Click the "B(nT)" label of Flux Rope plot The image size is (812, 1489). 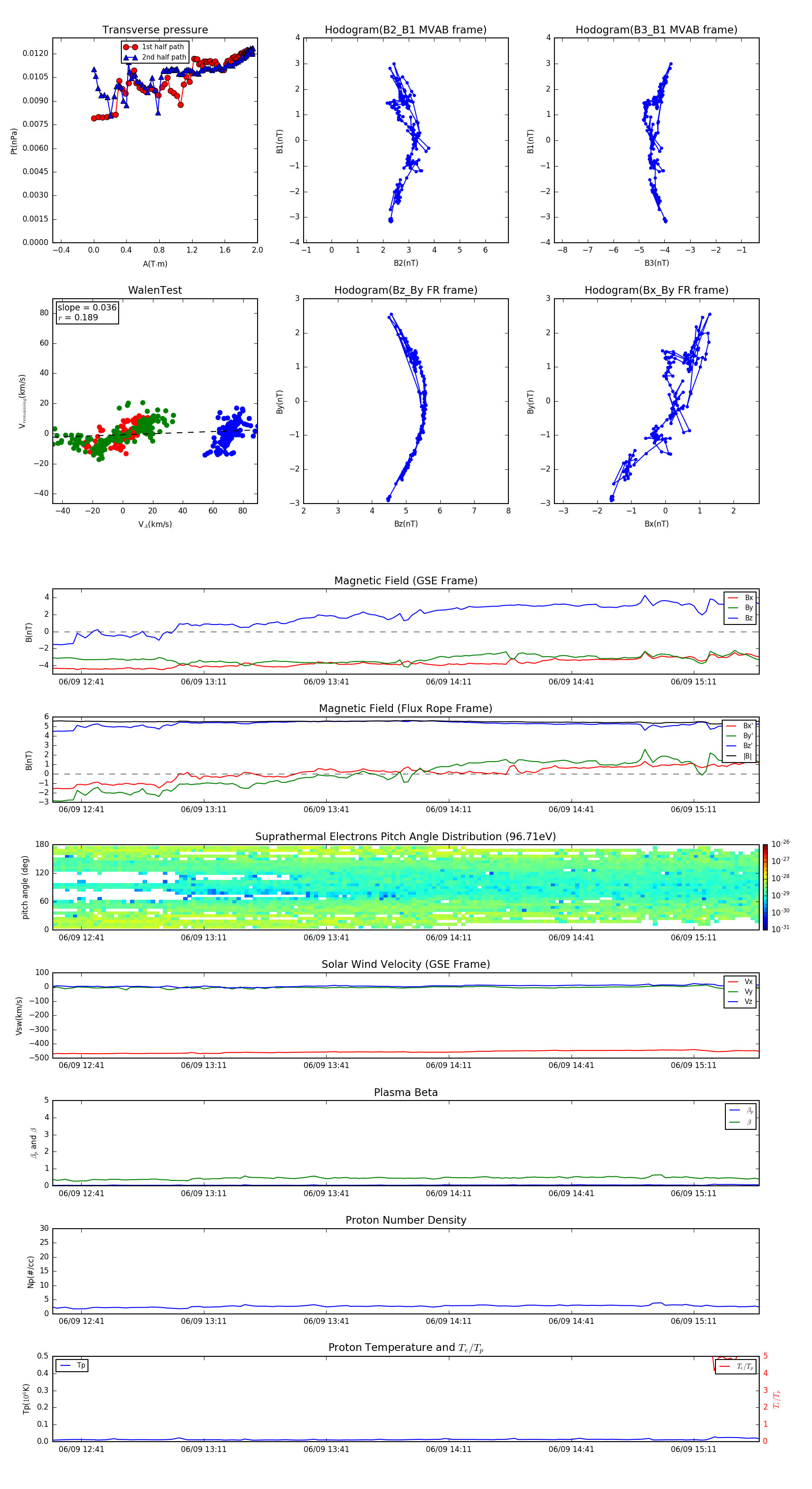point(29,760)
